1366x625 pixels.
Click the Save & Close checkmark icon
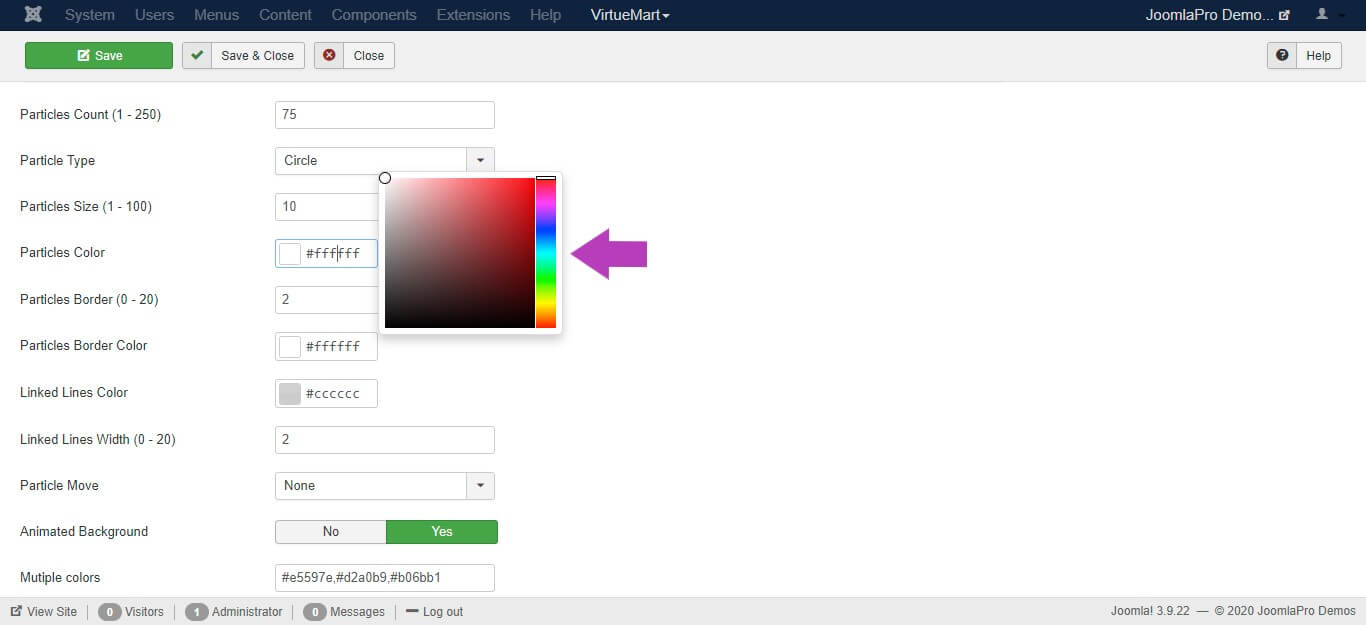coord(197,55)
